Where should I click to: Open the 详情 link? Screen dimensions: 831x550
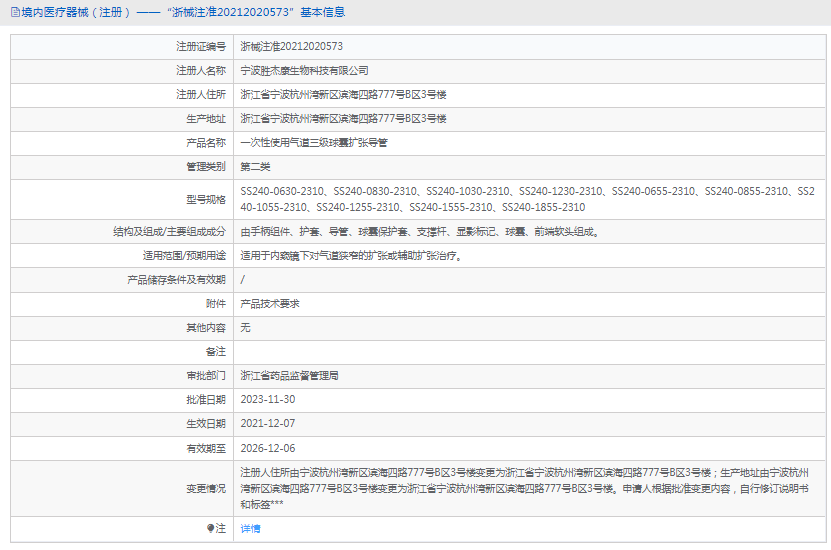click(x=250, y=529)
